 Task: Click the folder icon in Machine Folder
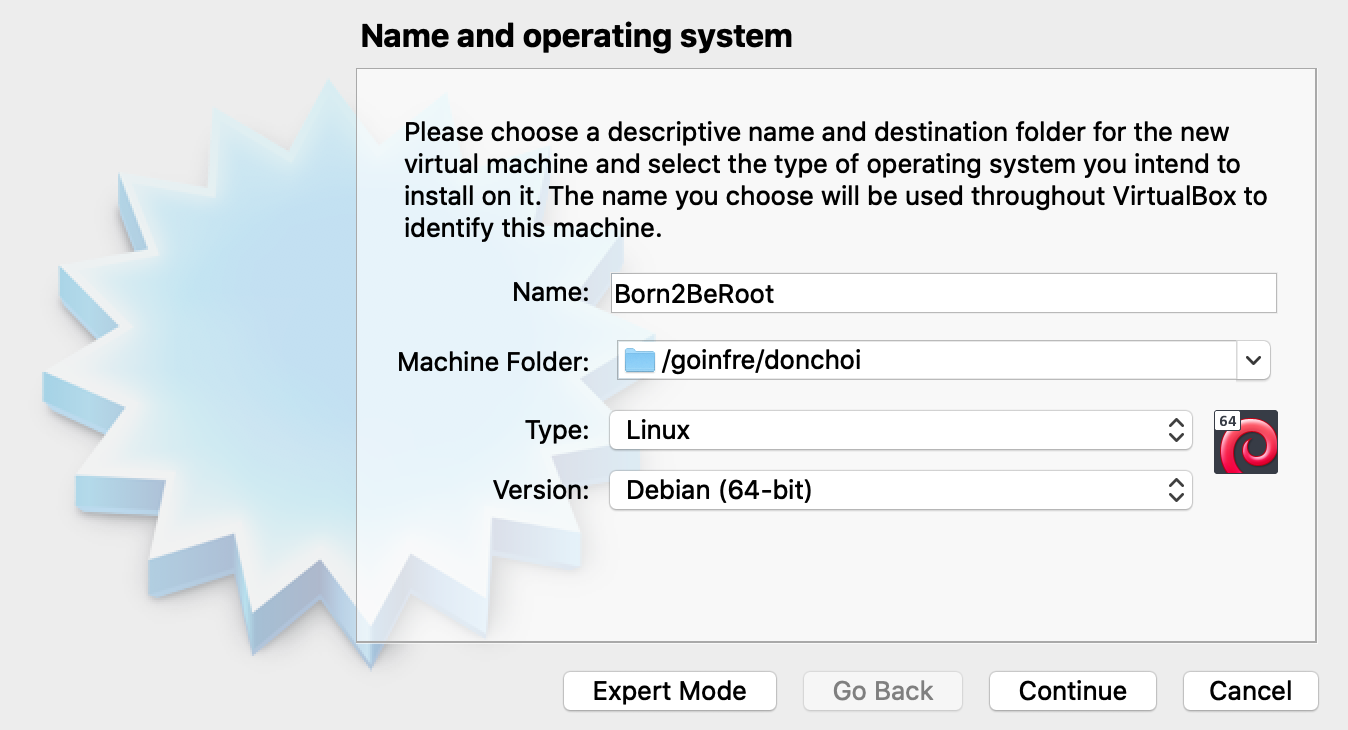639,360
